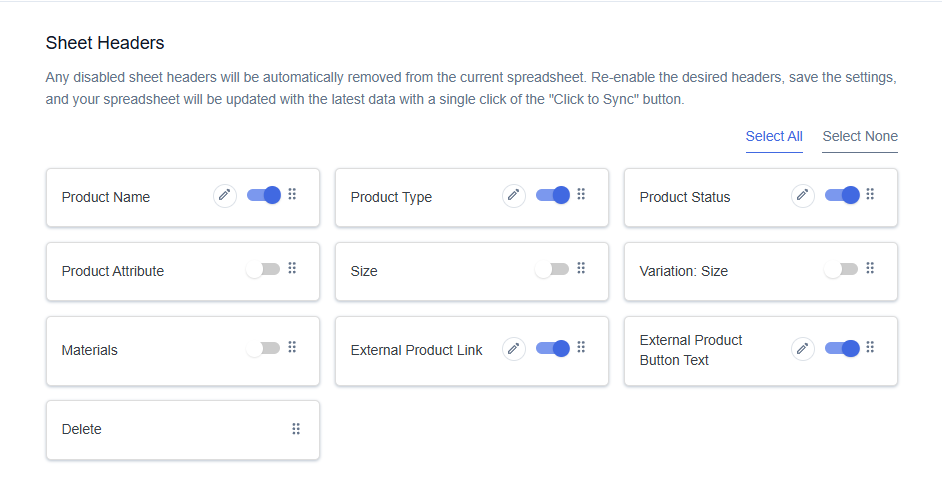
Task: Click edit pencil for External Product Link
Action: (x=514, y=349)
